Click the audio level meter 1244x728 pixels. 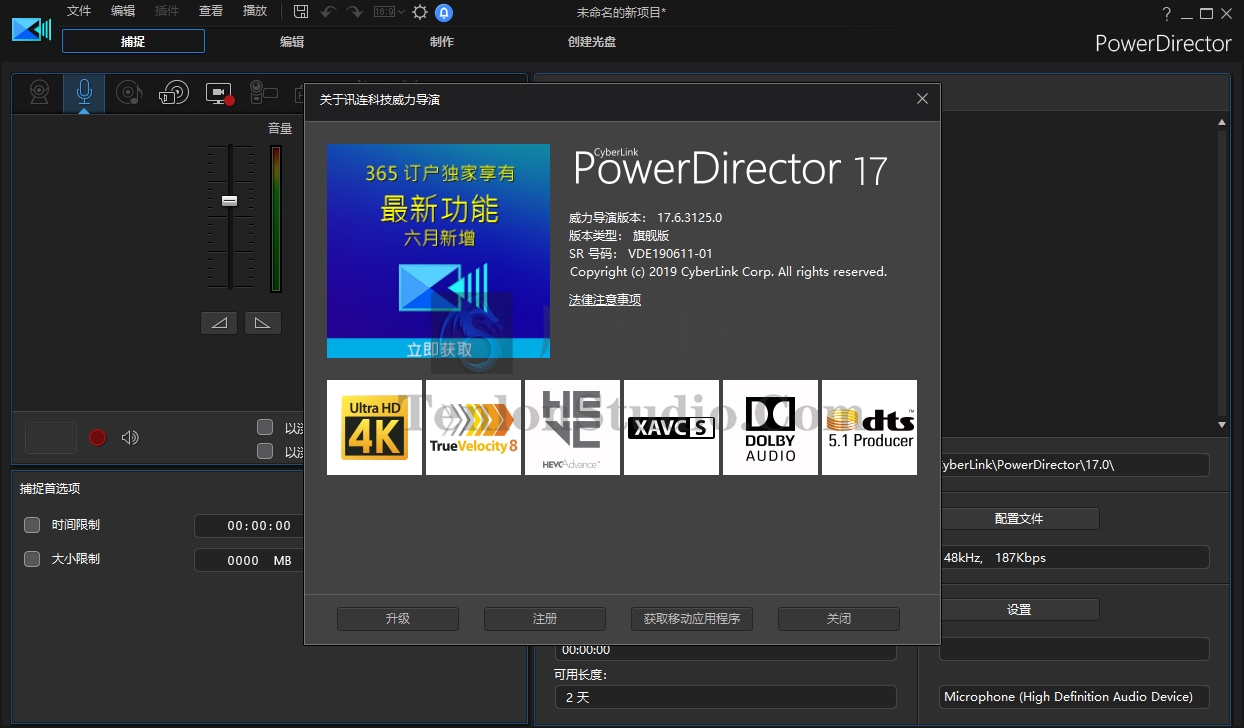click(x=276, y=218)
